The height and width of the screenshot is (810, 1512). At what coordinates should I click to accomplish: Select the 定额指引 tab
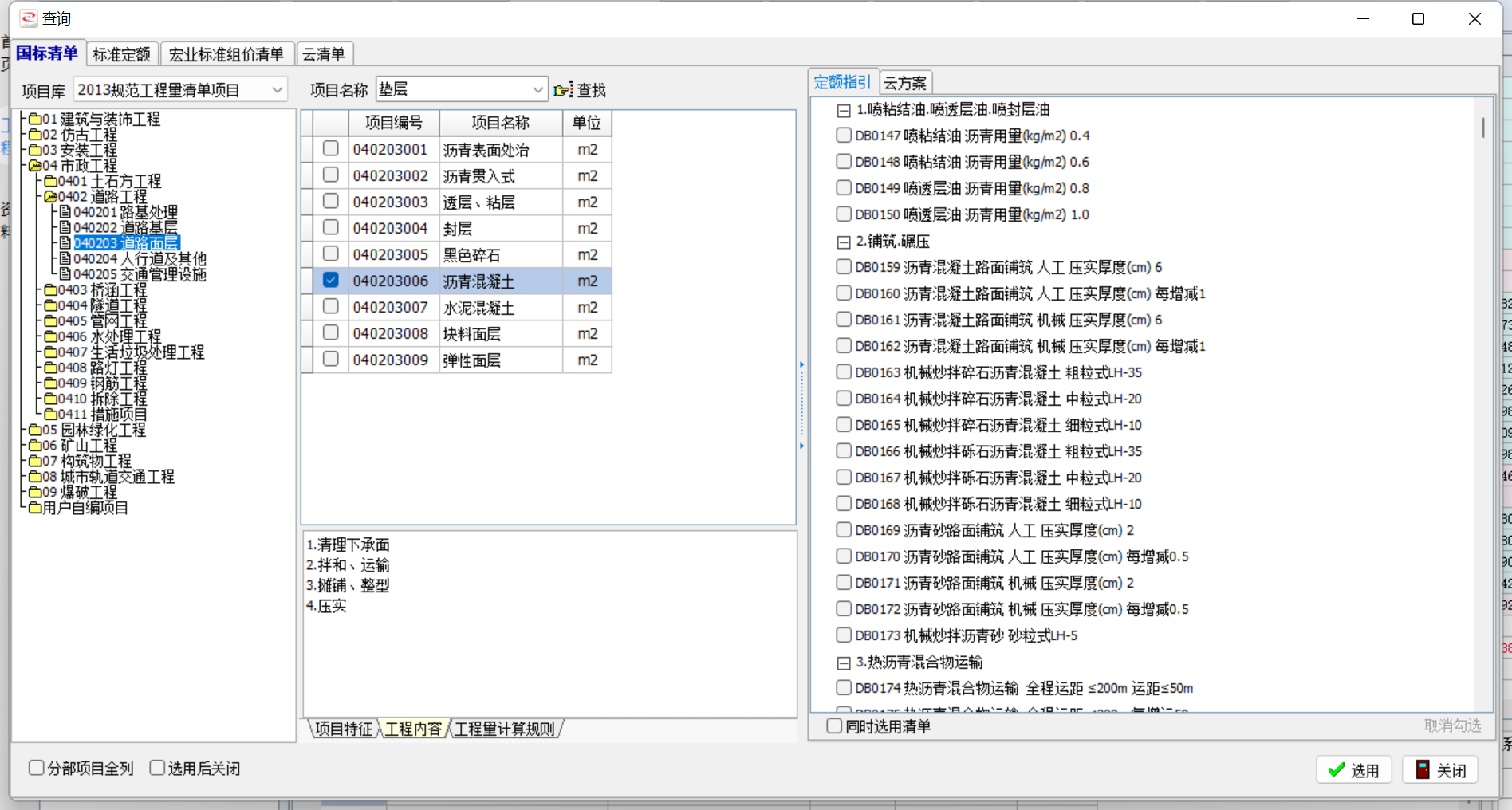coord(843,82)
